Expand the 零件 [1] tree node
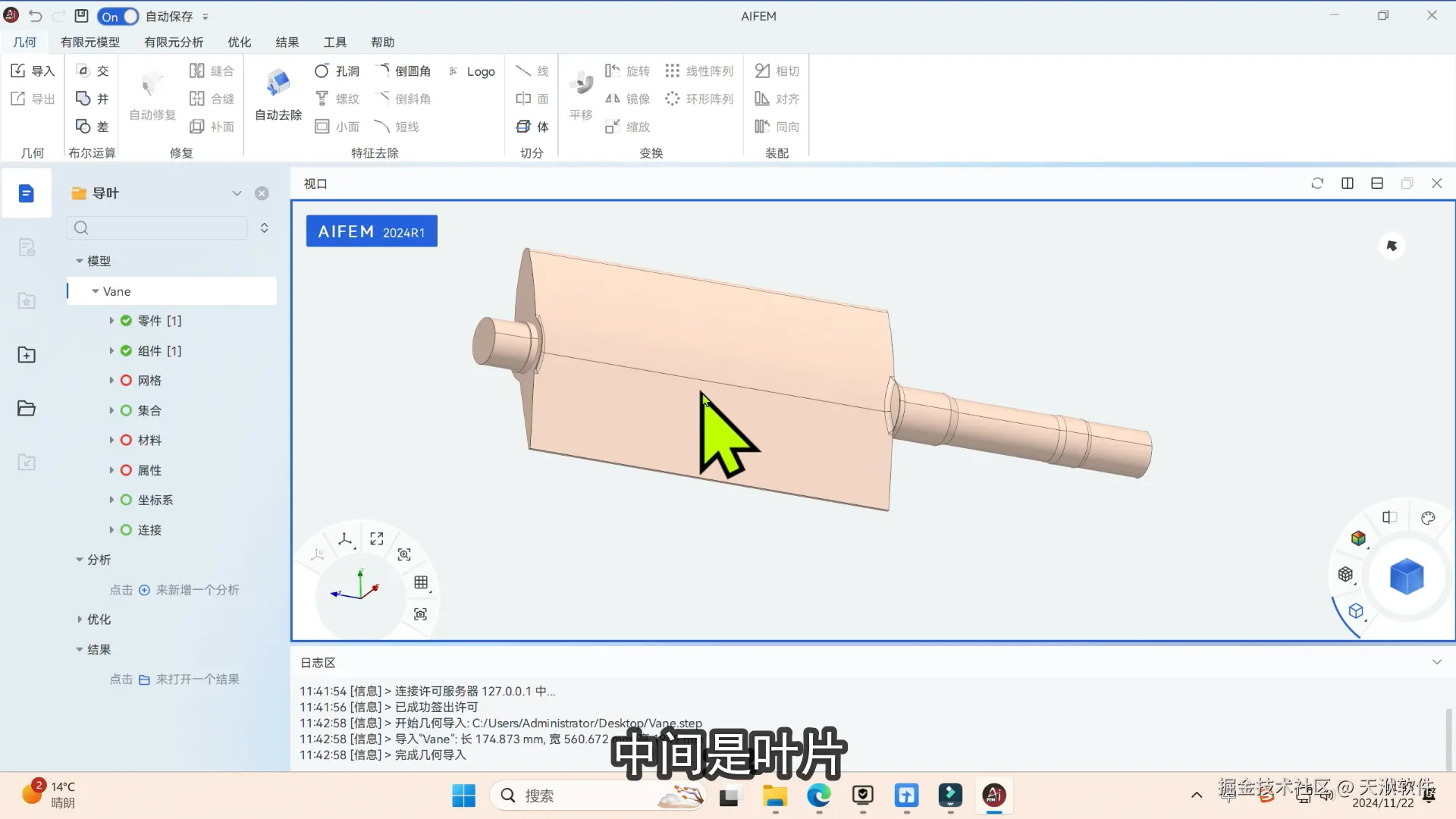The image size is (1456, 819). point(111,321)
